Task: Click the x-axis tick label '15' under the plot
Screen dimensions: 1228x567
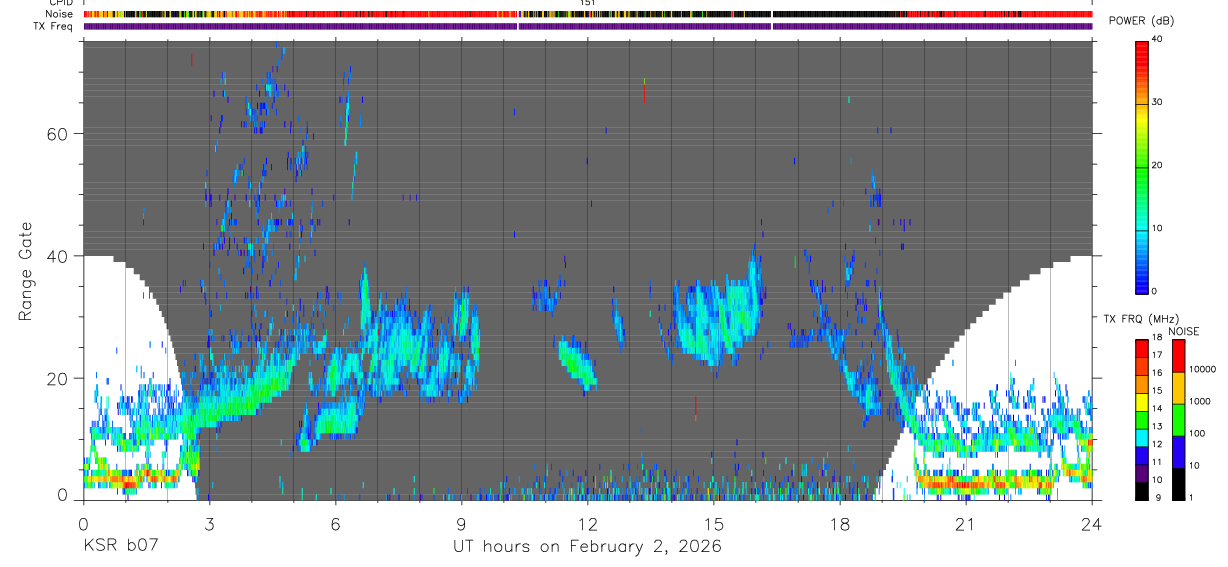Action: (714, 523)
